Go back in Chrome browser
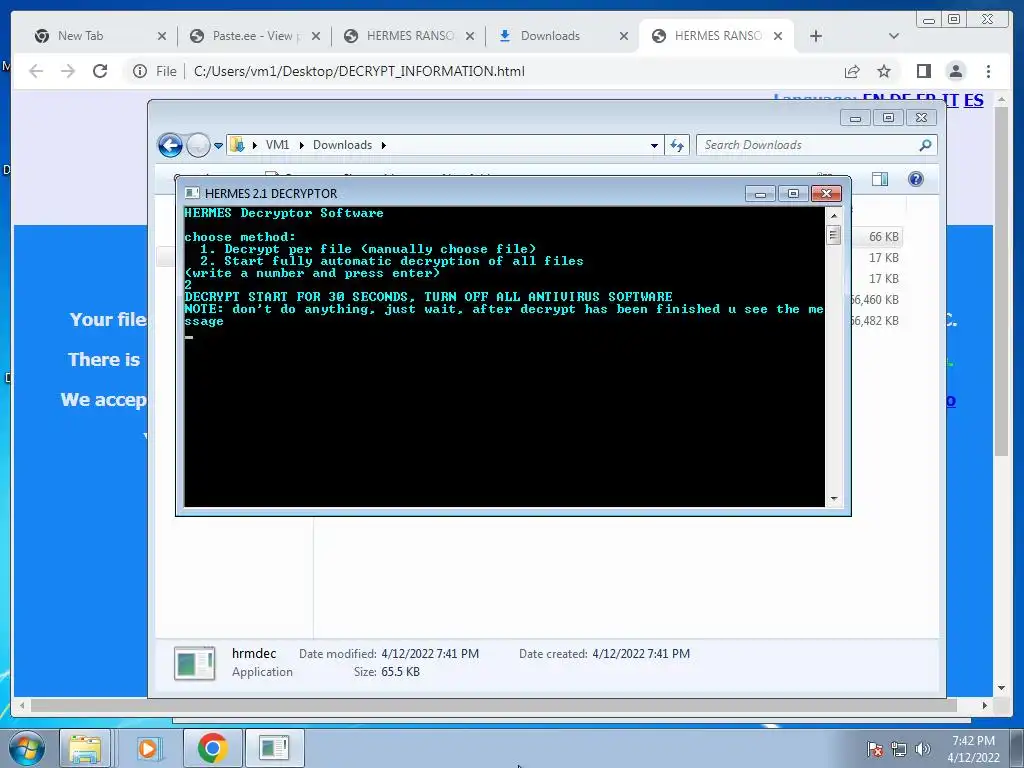The image size is (1024, 768). (36, 71)
